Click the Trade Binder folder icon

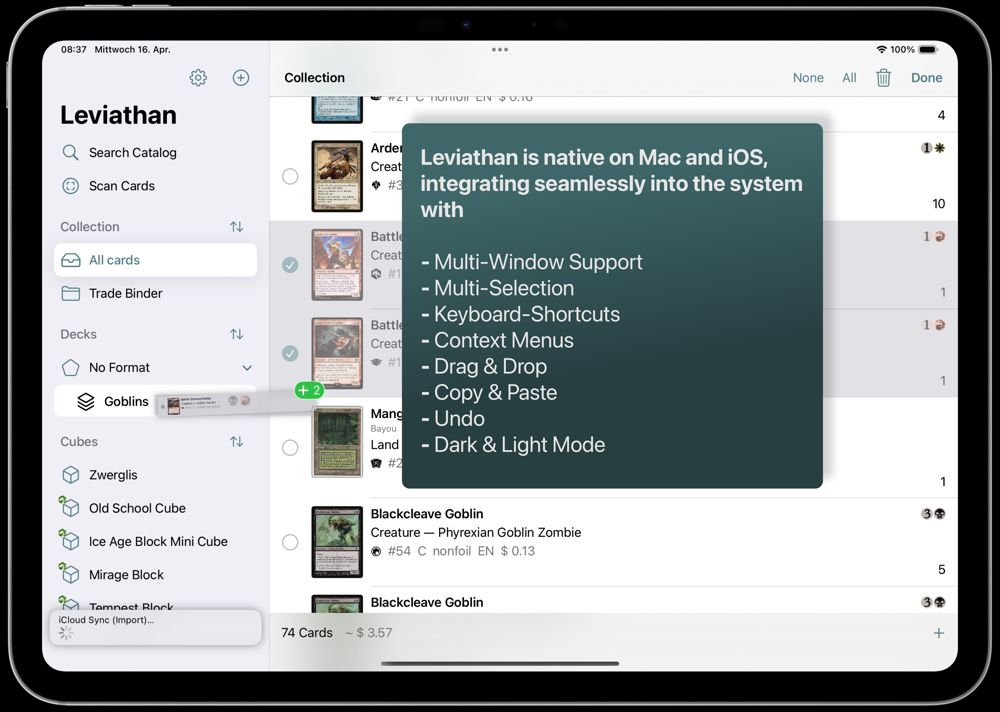[x=70, y=293]
